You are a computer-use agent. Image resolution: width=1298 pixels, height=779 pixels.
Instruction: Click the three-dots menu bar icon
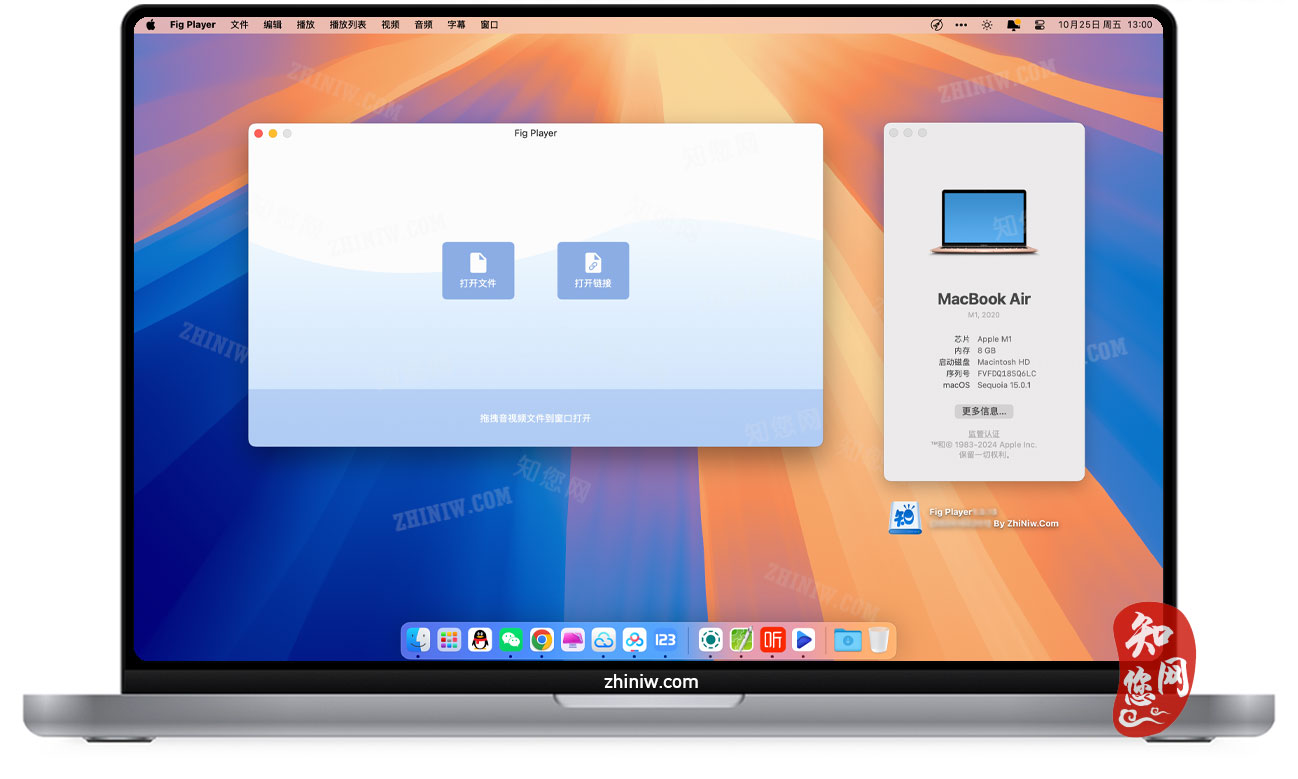(x=962, y=25)
